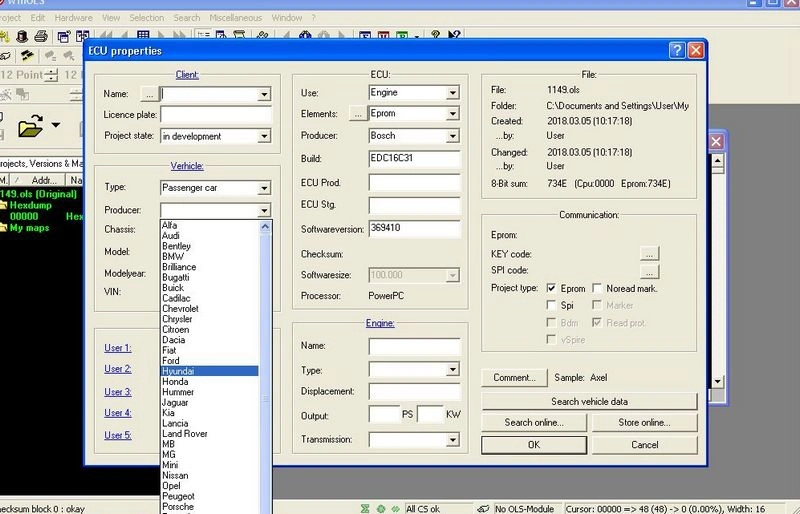Click the SPI code ... button
The width and height of the screenshot is (800, 514).
click(649, 272)
